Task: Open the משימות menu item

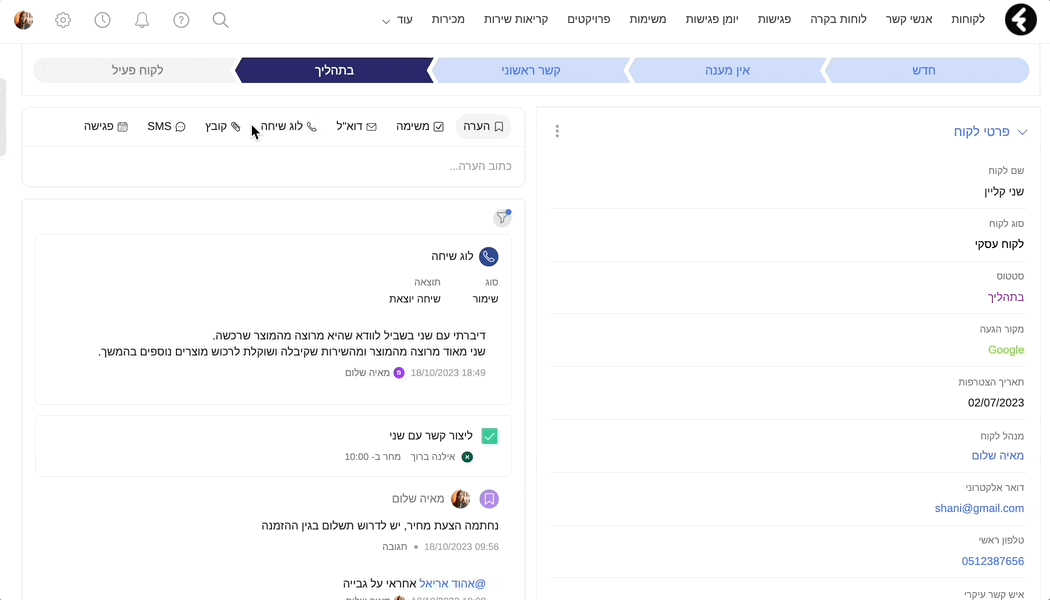Action: click(x=648, y=19)
